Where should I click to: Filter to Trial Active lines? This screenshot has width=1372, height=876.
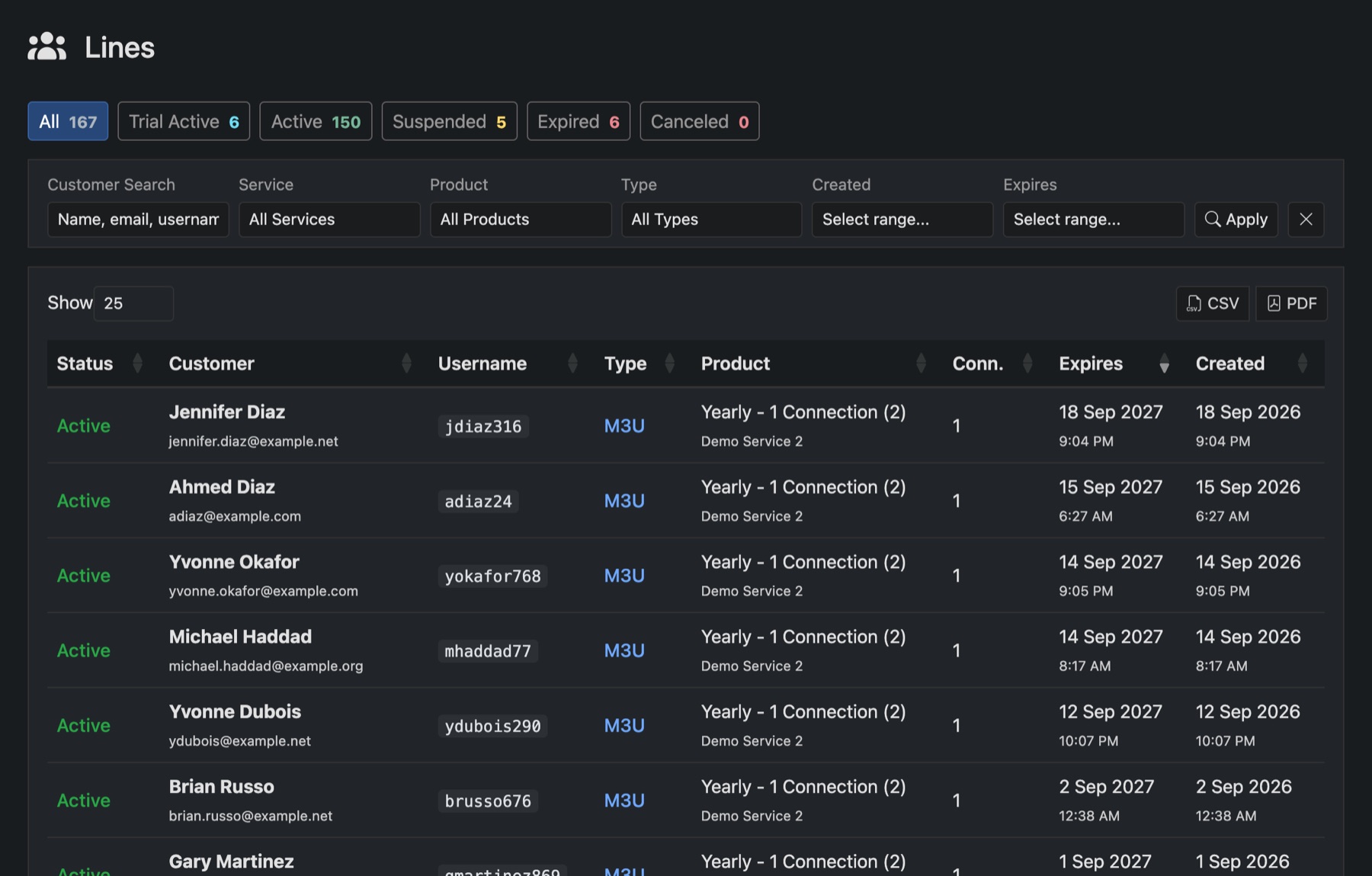point(184,121)
